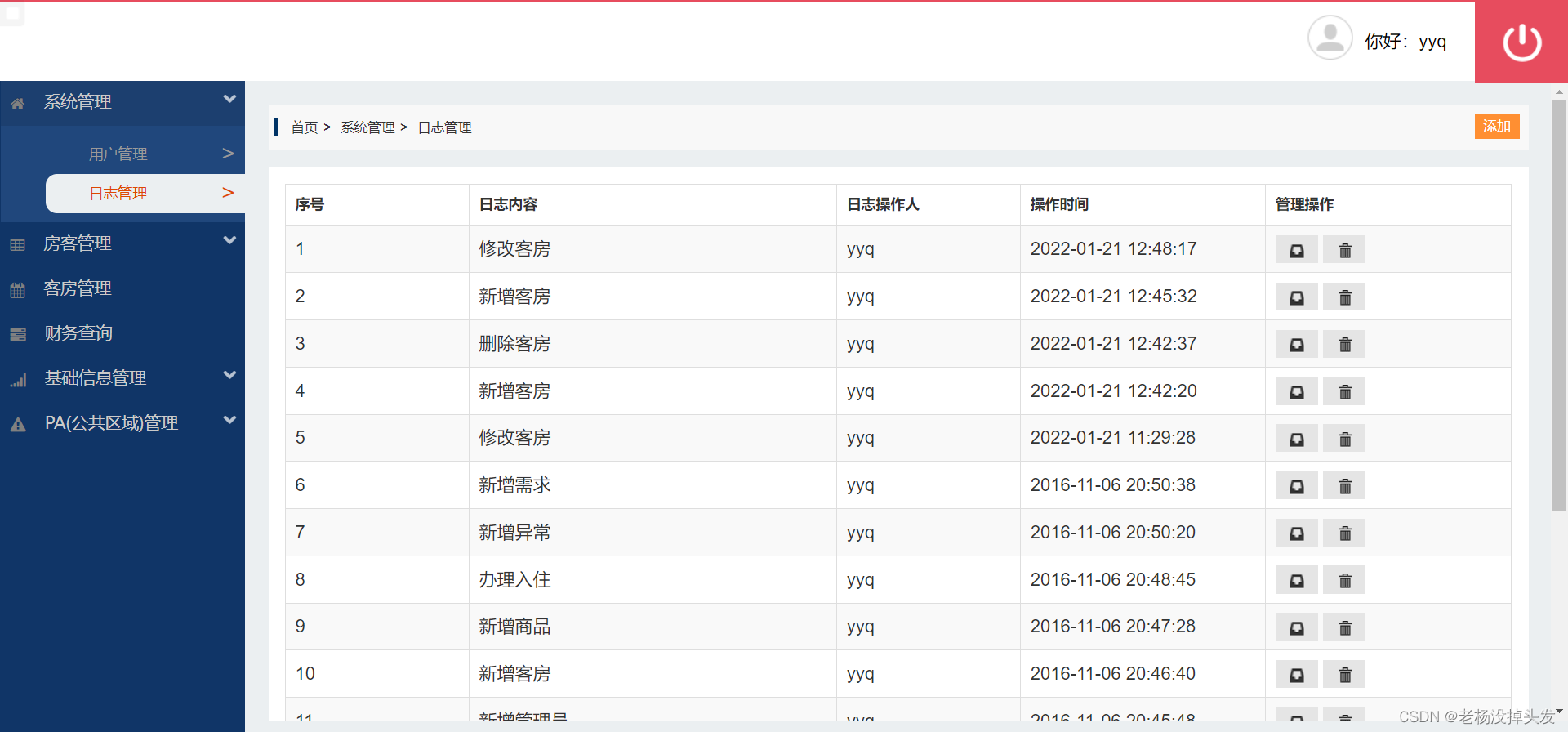The height and width of the screenshot is (732, 1568).
Task: Click the calendar icon beside 客房管理
Action: coord(17,290)
